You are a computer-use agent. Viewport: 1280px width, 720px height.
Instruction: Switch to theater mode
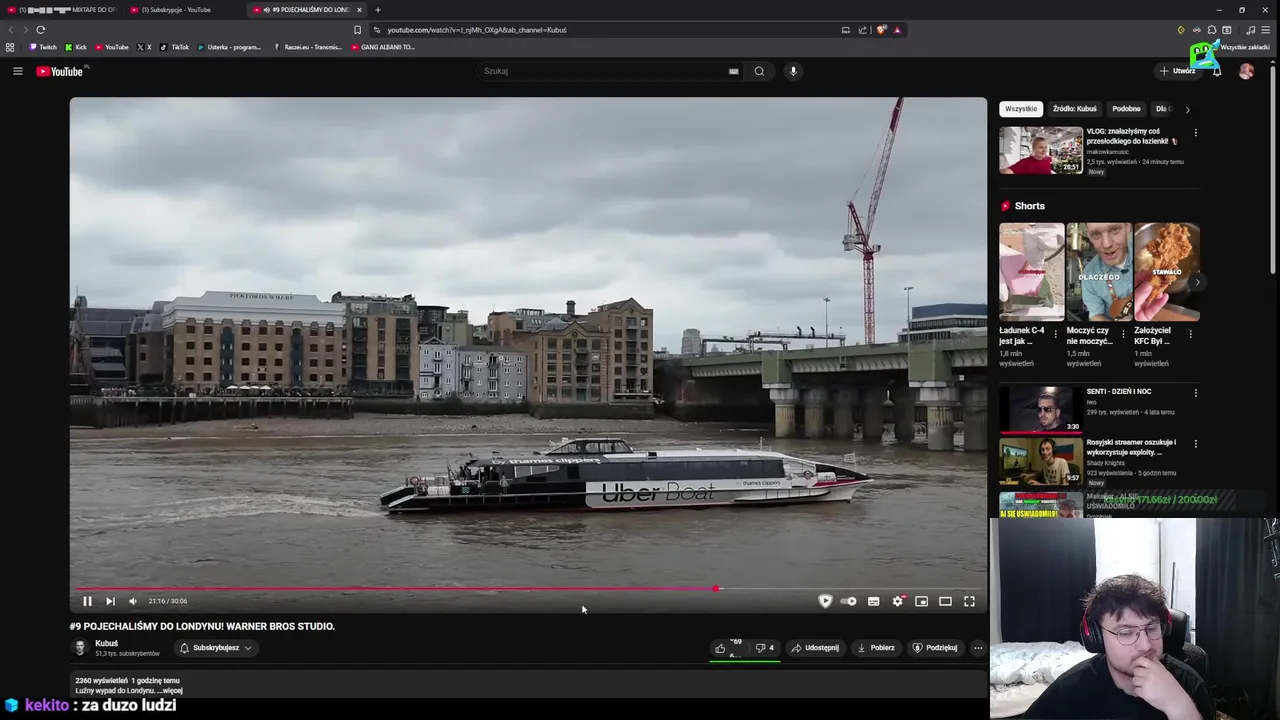coord(945,601)
